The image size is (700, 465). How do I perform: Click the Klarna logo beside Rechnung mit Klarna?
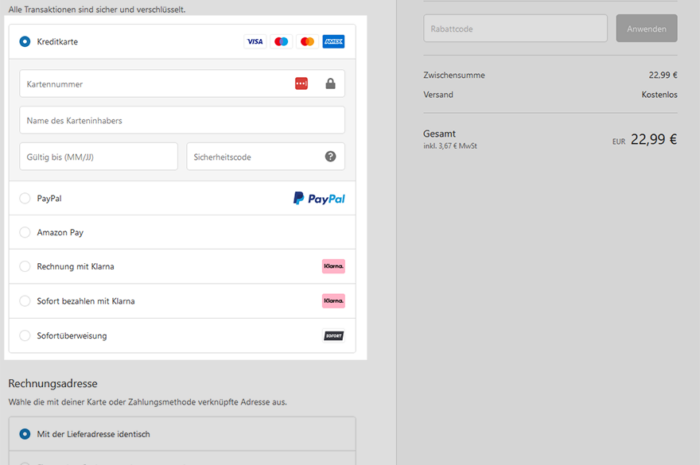(x=333, y=266)
